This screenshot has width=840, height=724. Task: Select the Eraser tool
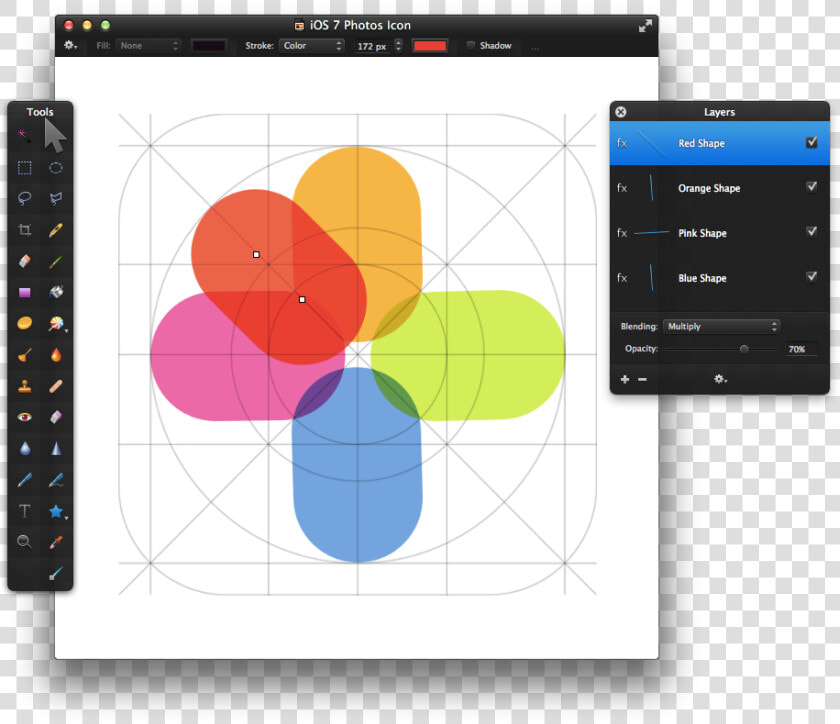click(24, 261)
